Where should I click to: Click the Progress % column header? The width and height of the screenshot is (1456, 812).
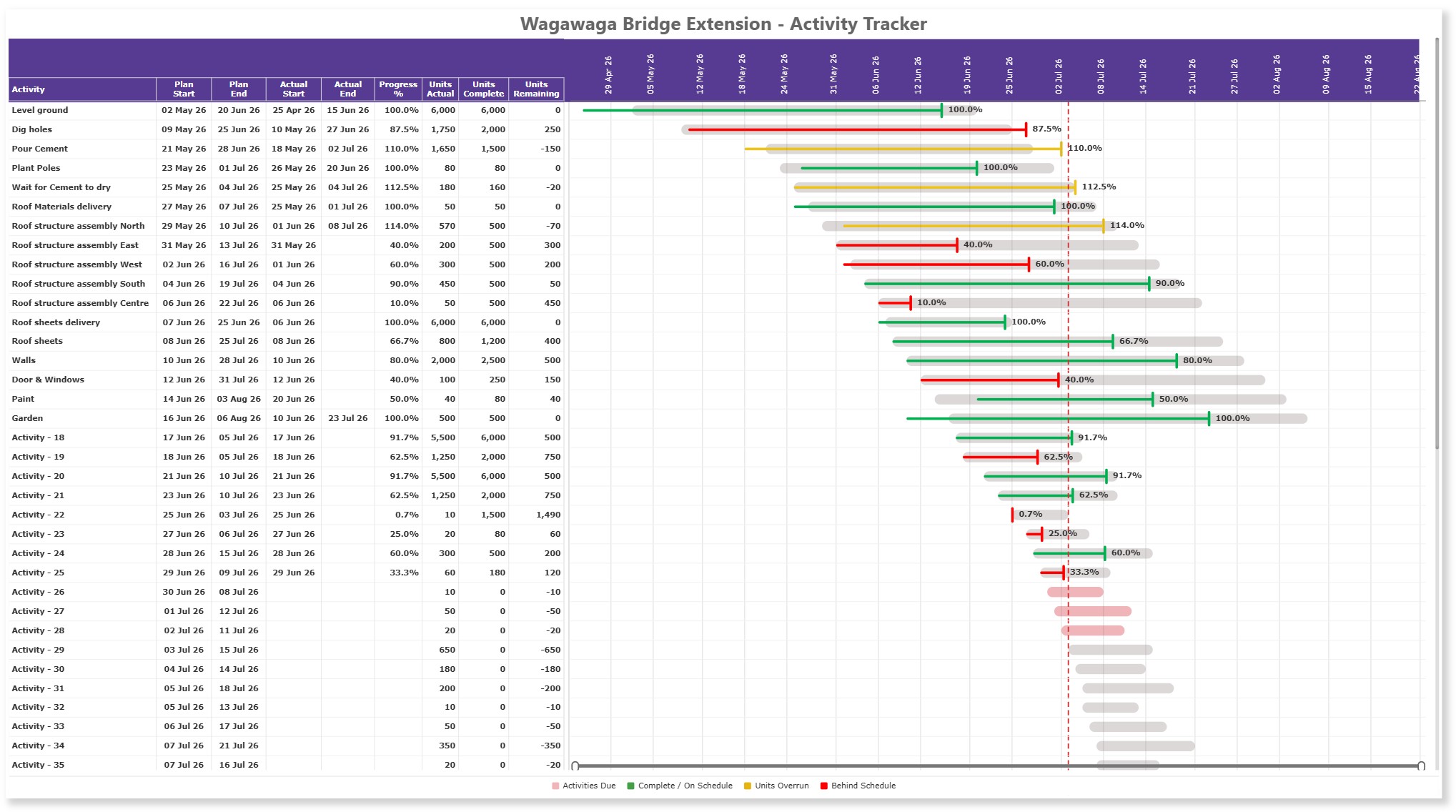[x=398, y=89]
